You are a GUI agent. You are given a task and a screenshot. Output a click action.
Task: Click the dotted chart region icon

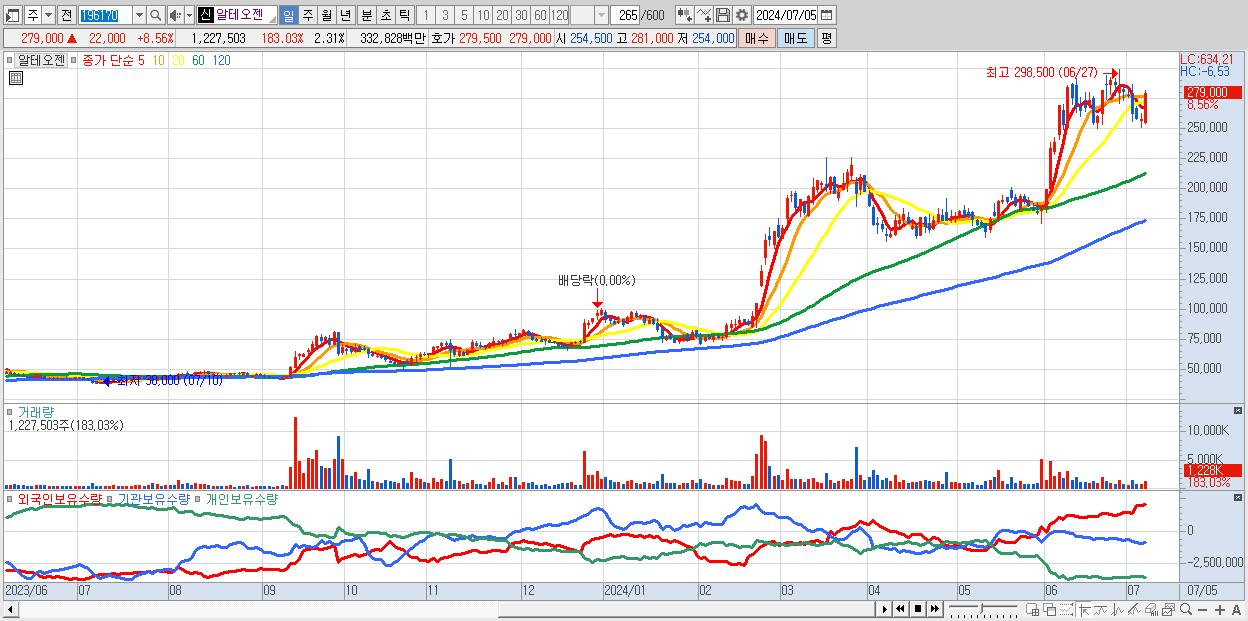pos(1066,610)
